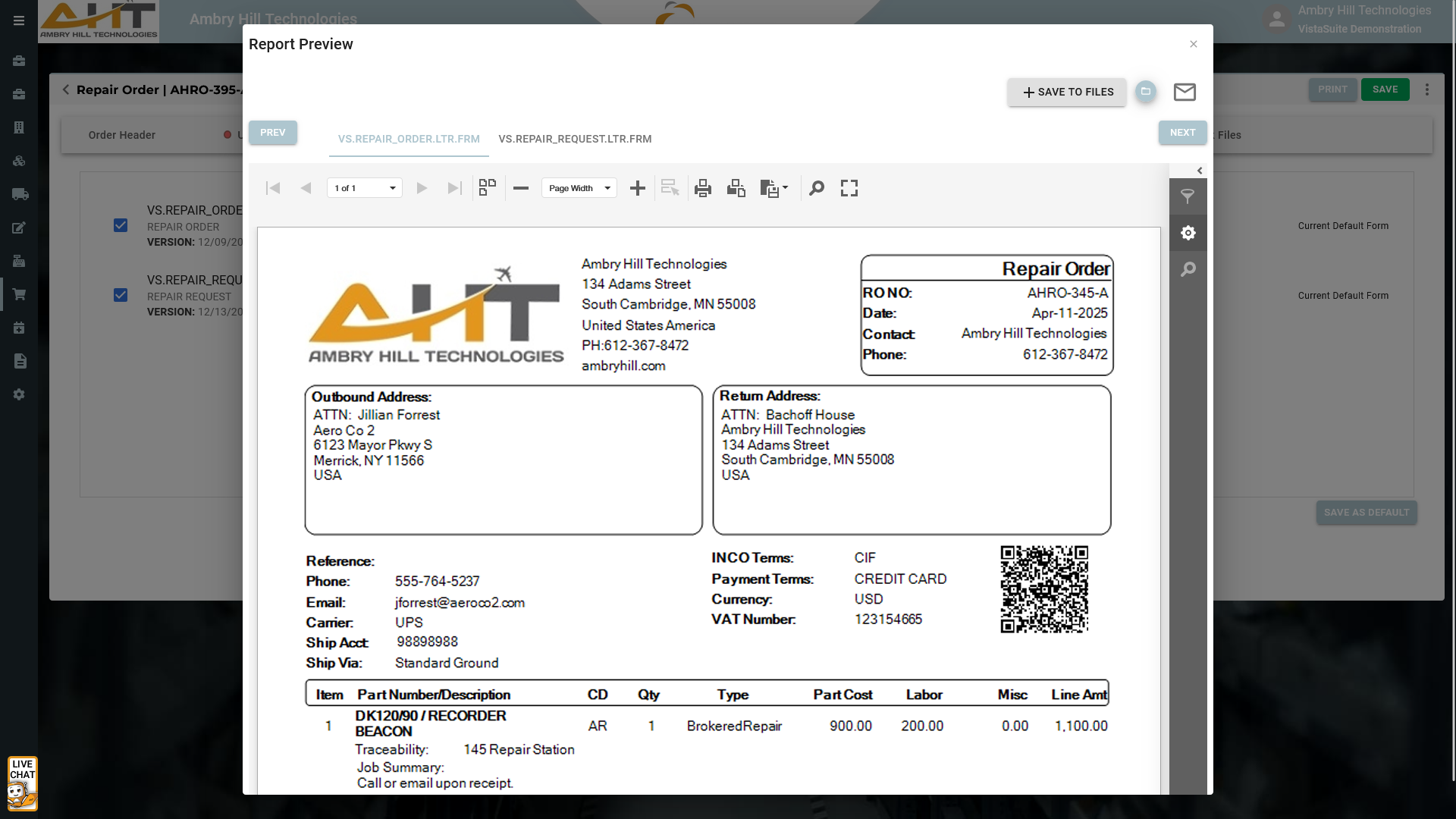The width and height of the screenshot is (1456, 819).
Task: Open the search magnifier in viewer toolbar
Action: coord(817,188)
